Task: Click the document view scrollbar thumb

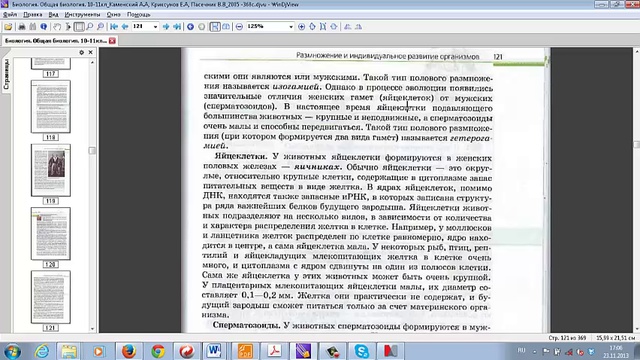Action: coord(637,144)
